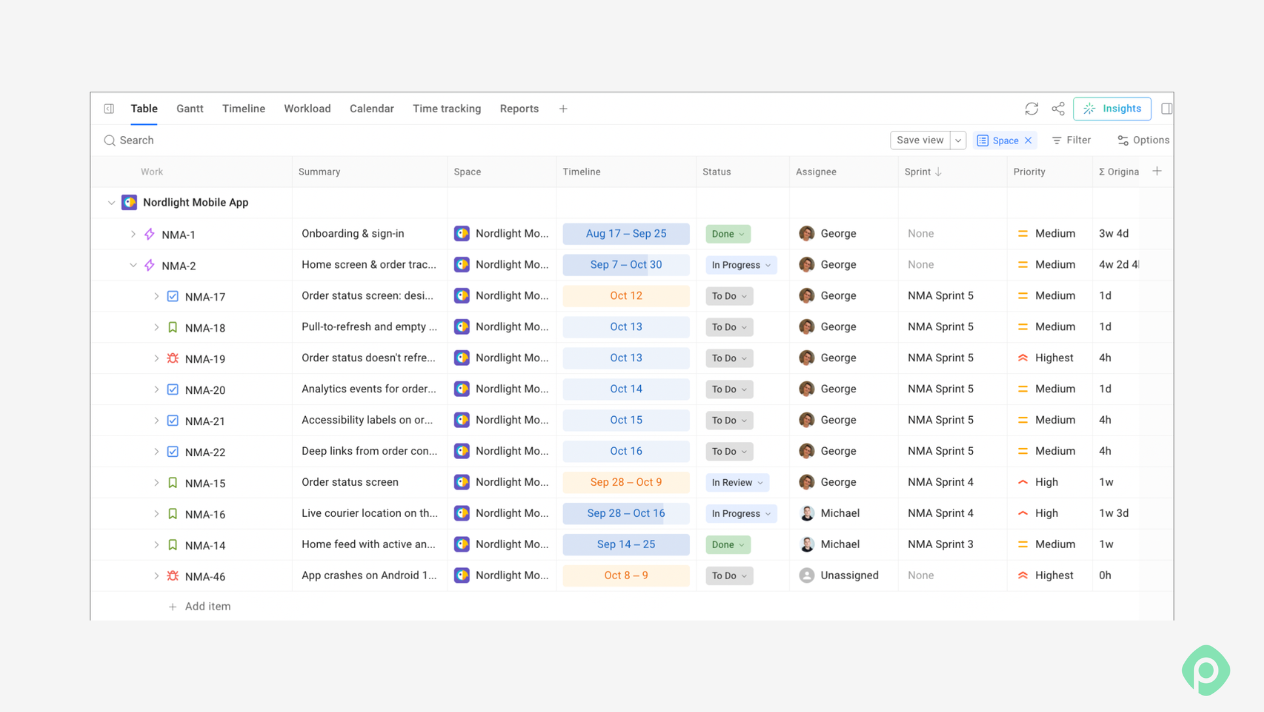
Task: Toggle the left sidebar panel icon
Action: 109,109
